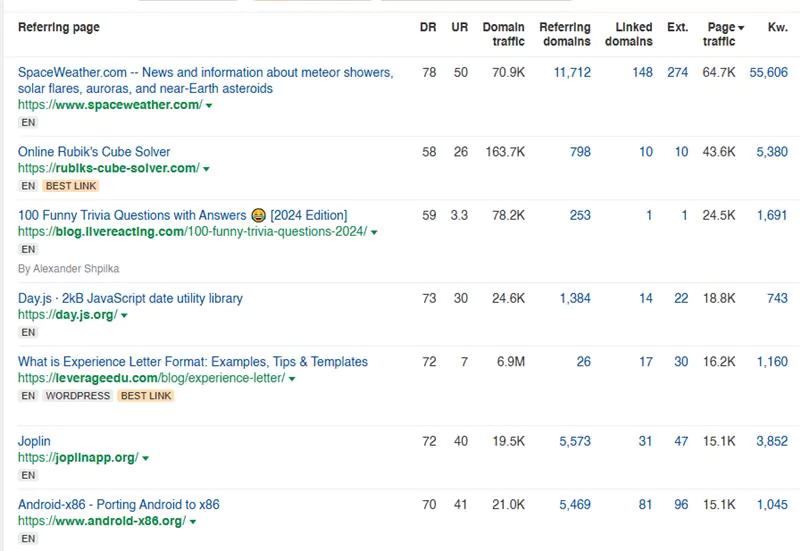Click domain traffic value 163.7K
The image size is (800, 551).
(x=505, y=152)
